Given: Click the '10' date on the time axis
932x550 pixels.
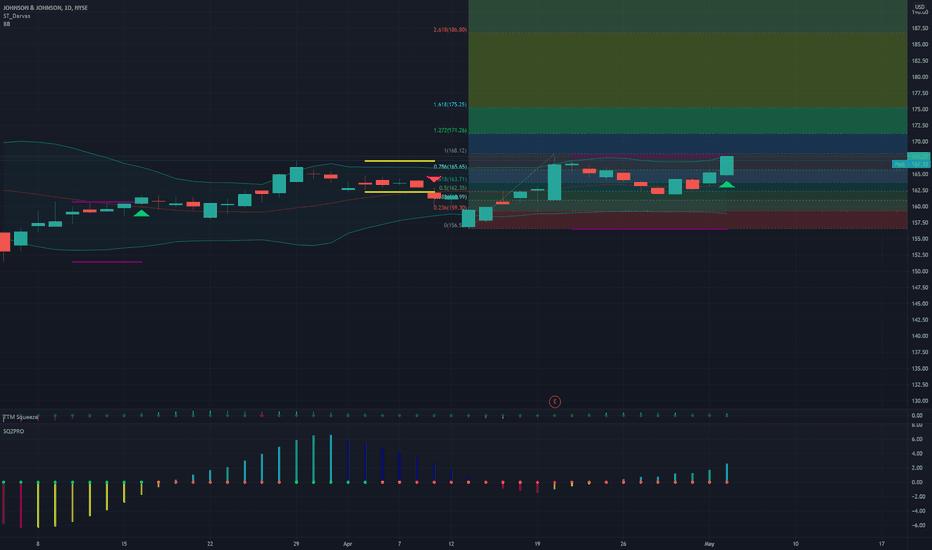Looking at the screenshot, I should pos(795,544).
